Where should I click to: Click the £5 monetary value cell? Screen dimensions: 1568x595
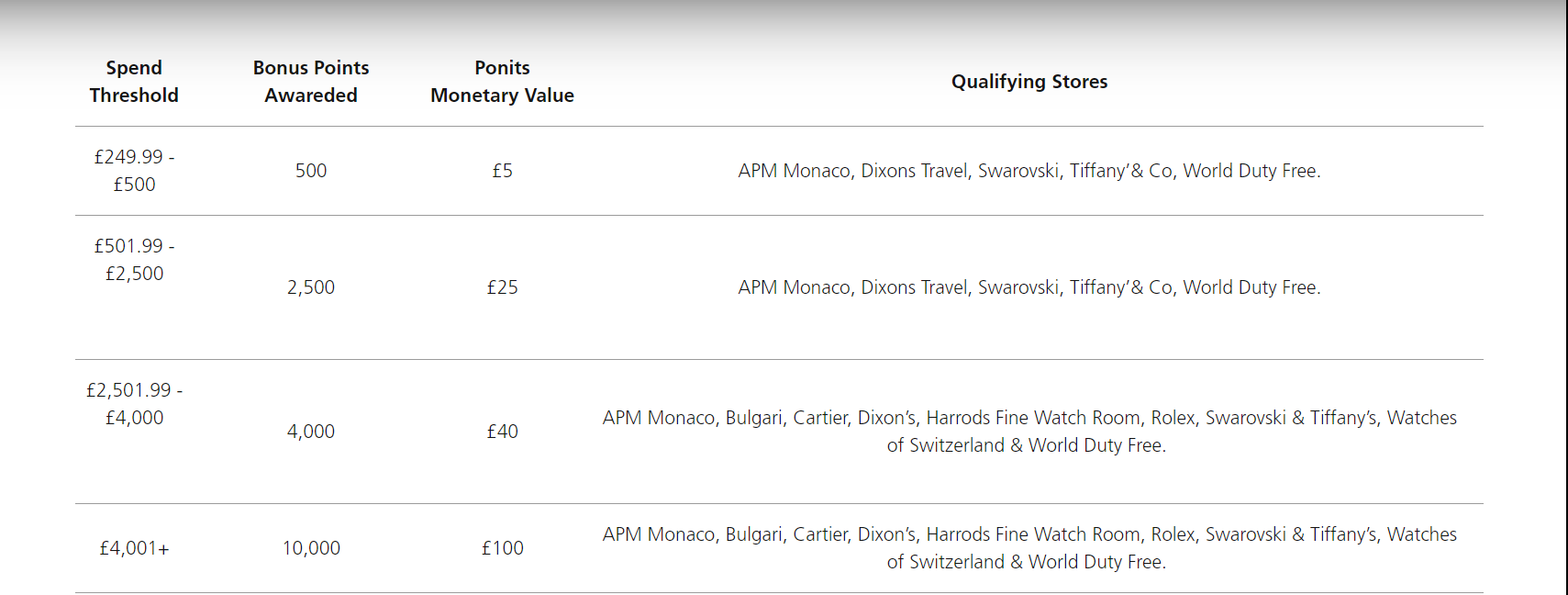[502, 171]
